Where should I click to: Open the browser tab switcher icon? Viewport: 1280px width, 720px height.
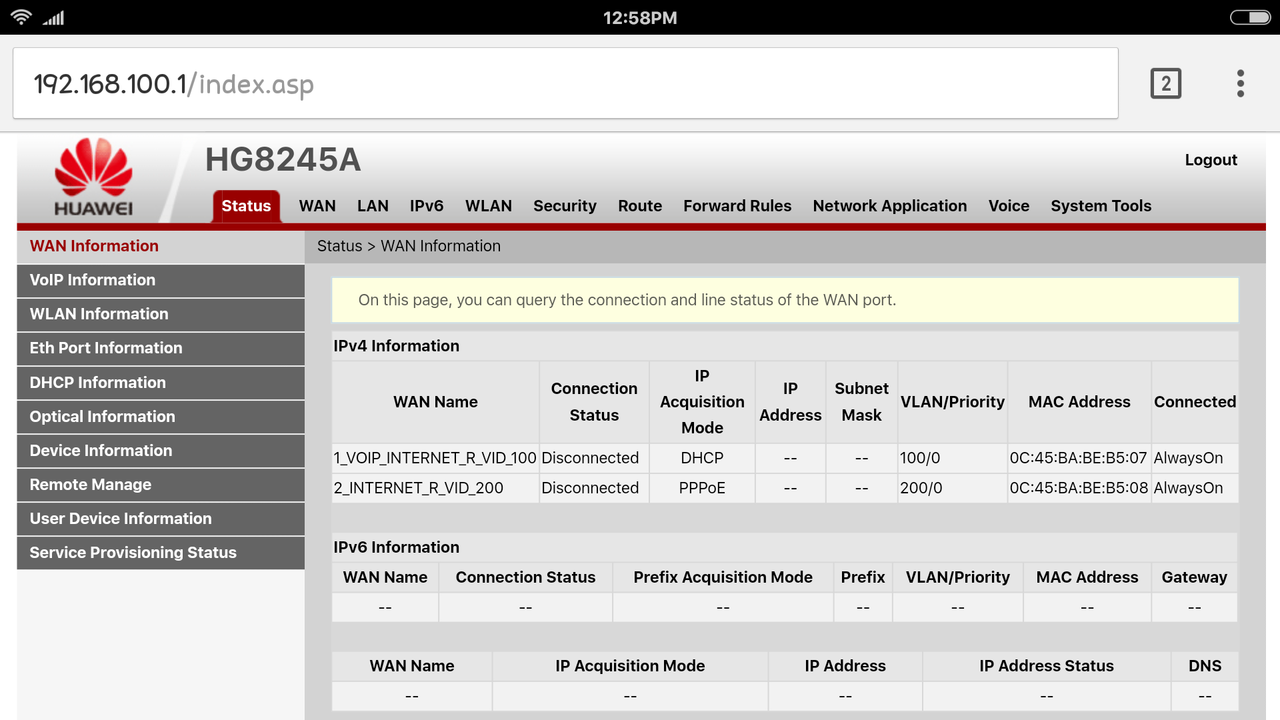(x=1165, y=84)
